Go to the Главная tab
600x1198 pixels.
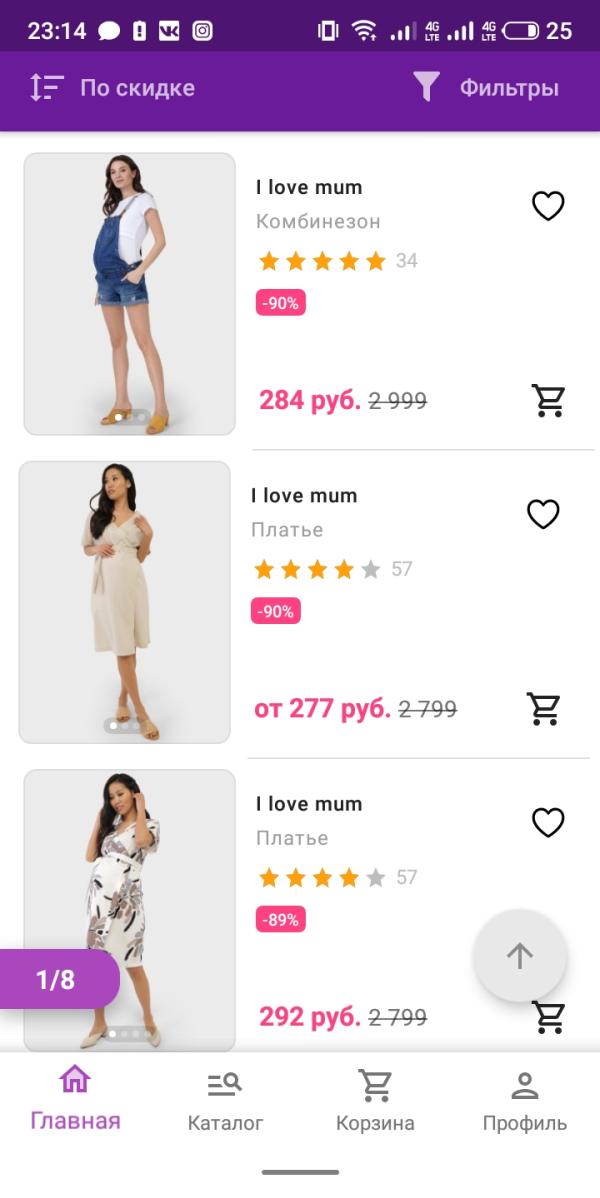point(75,1098)
